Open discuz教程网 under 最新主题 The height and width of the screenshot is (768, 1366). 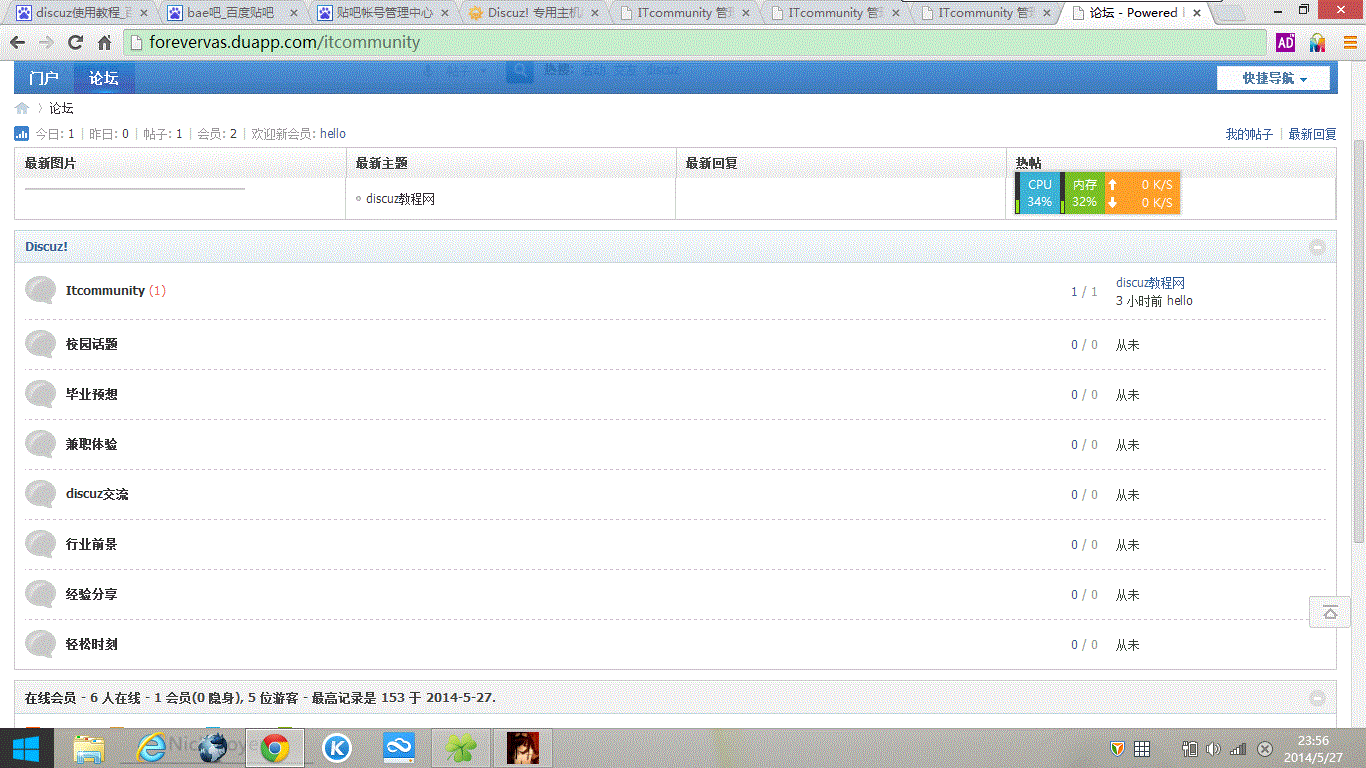[400, 199]
